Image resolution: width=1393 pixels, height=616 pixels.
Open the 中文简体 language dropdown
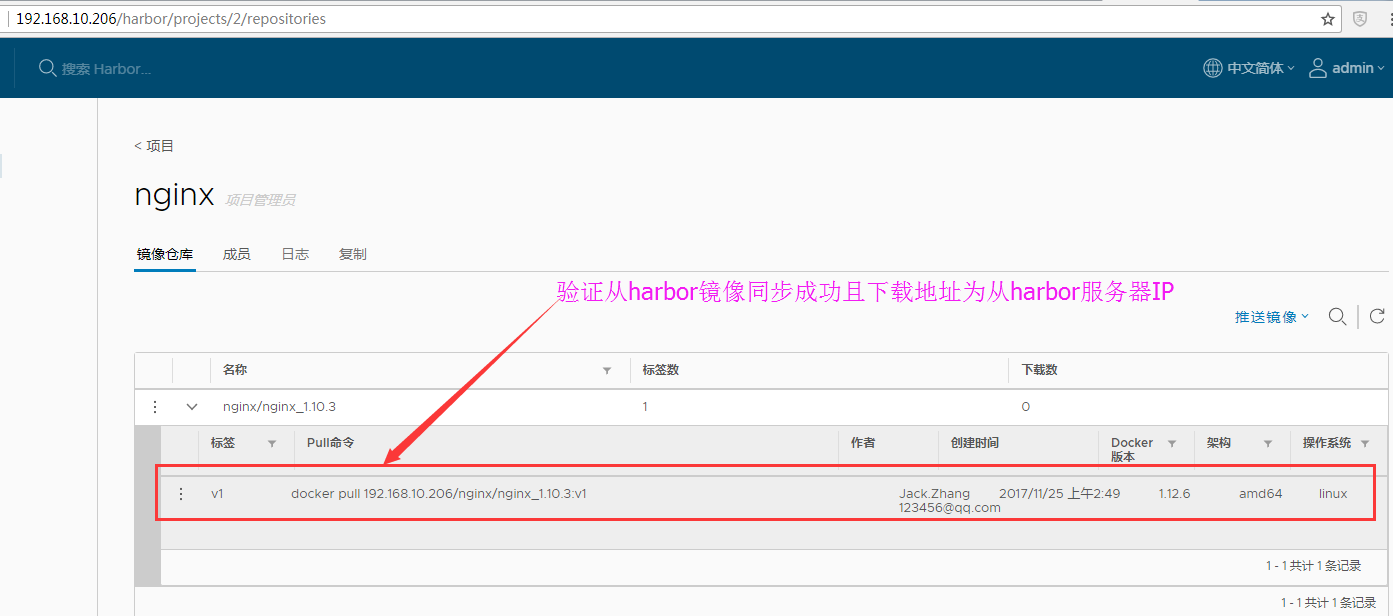1261,68
